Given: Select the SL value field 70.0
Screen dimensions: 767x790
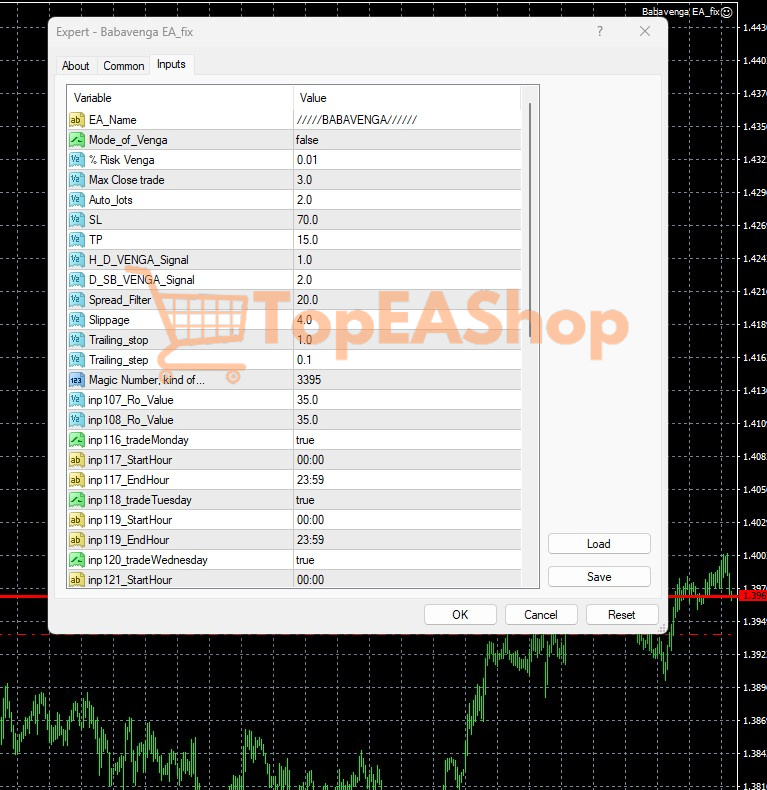Looking at the screenshot, I should pyautogui.click(x=308, y=220).
